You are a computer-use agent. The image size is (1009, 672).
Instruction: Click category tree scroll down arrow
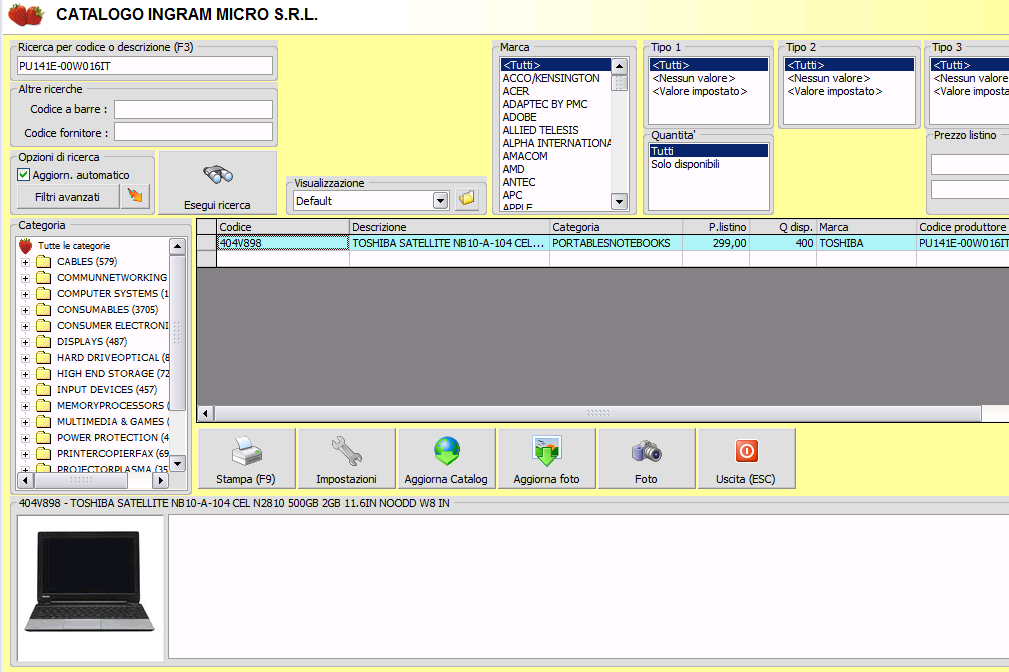[x=178, y=463]
